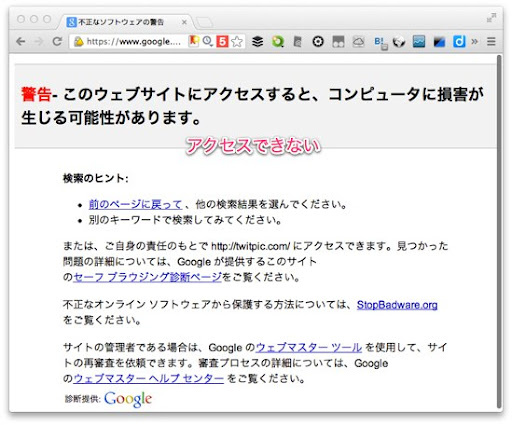The width and height of the screenshot is (512, 425).
Task: Click the cloud extension icon
Action: coord(358,42)
